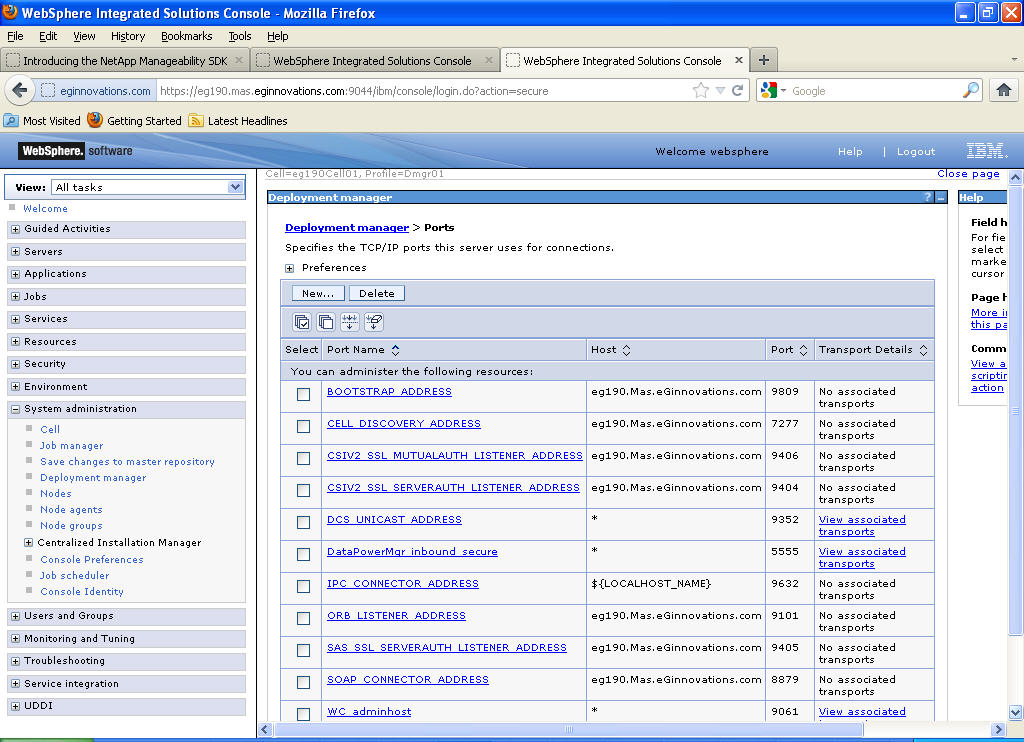The width and height of the screenshot is (1024, 742).
Task: Click the content pane vertical scrollbar down arrow
Action: [1015, 712]
